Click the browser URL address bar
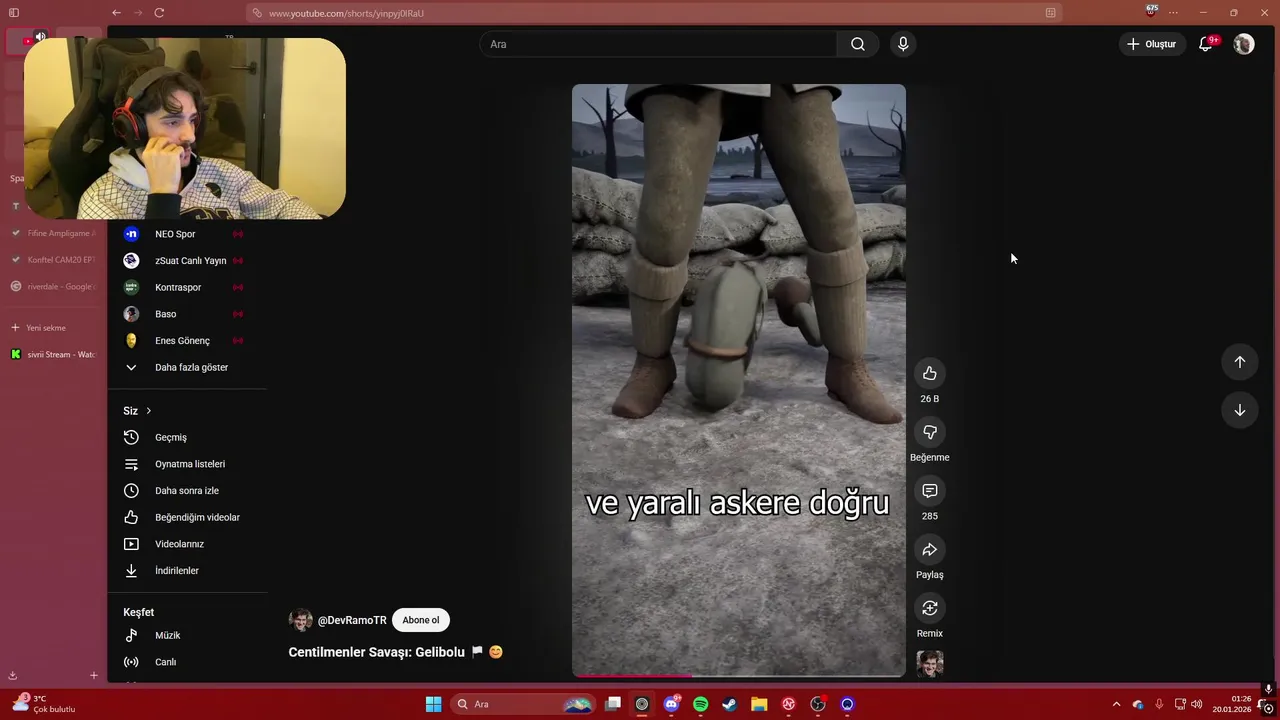This screenshot has width=1280, height=720. point(654,13)
